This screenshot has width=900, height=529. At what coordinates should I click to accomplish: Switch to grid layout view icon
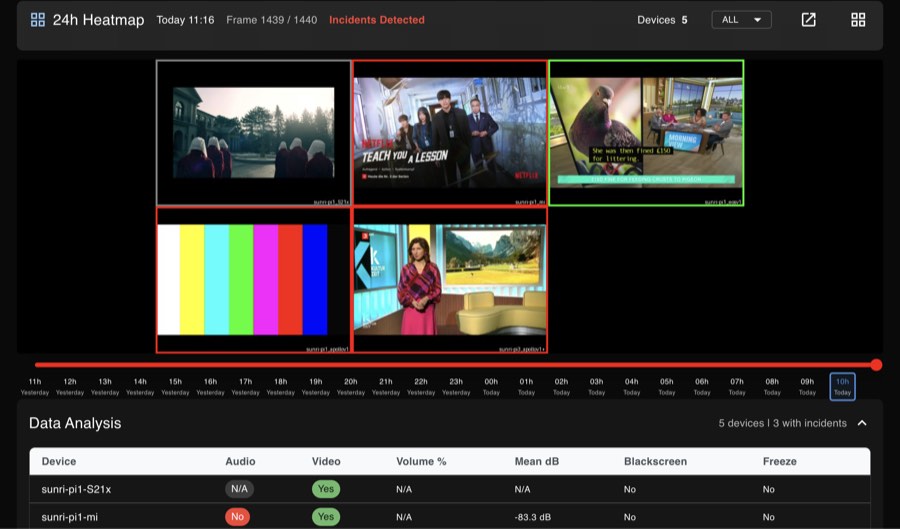(858, 20)
